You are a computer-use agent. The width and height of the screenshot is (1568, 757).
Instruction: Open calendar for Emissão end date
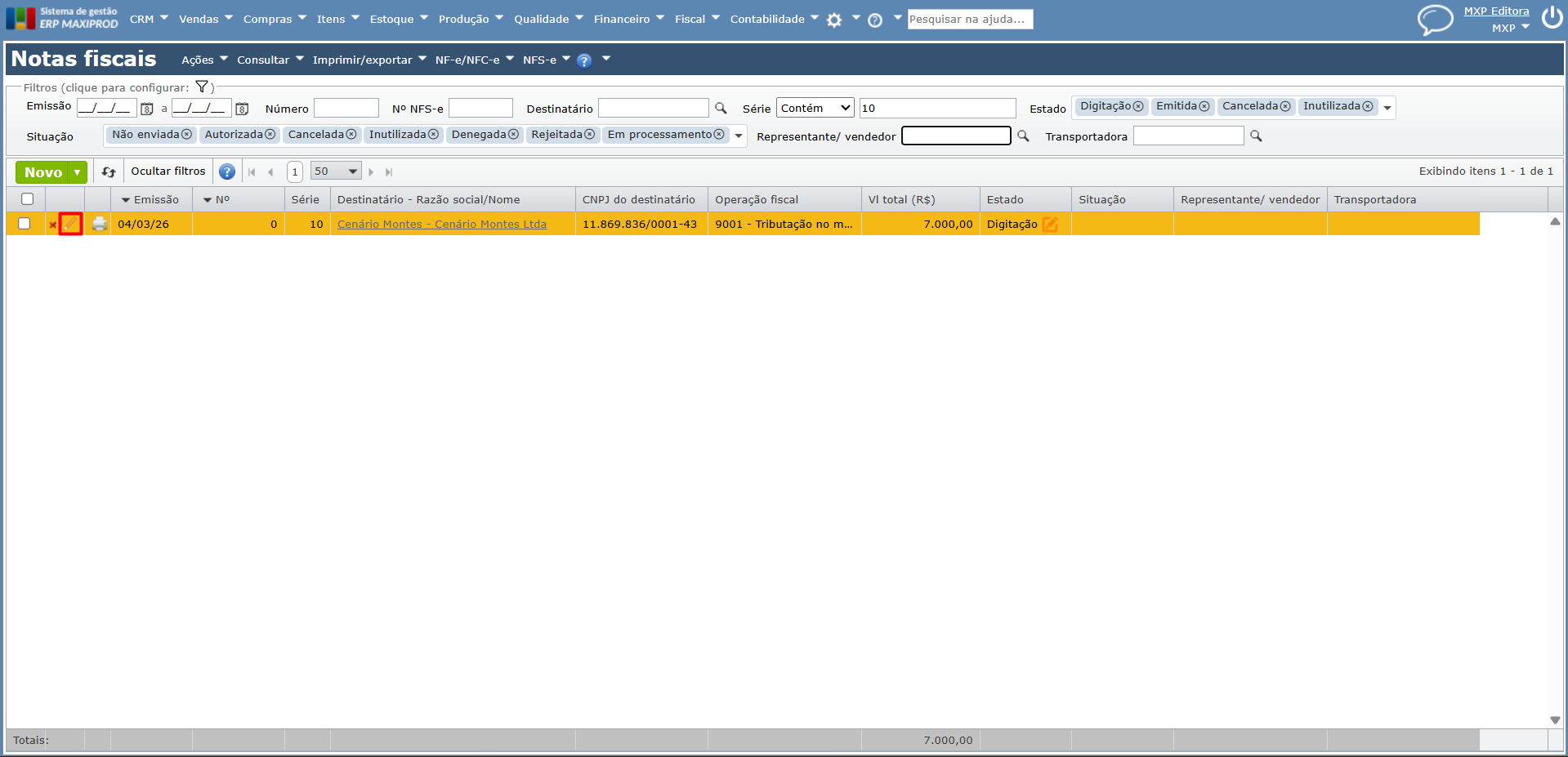[242, 109]
